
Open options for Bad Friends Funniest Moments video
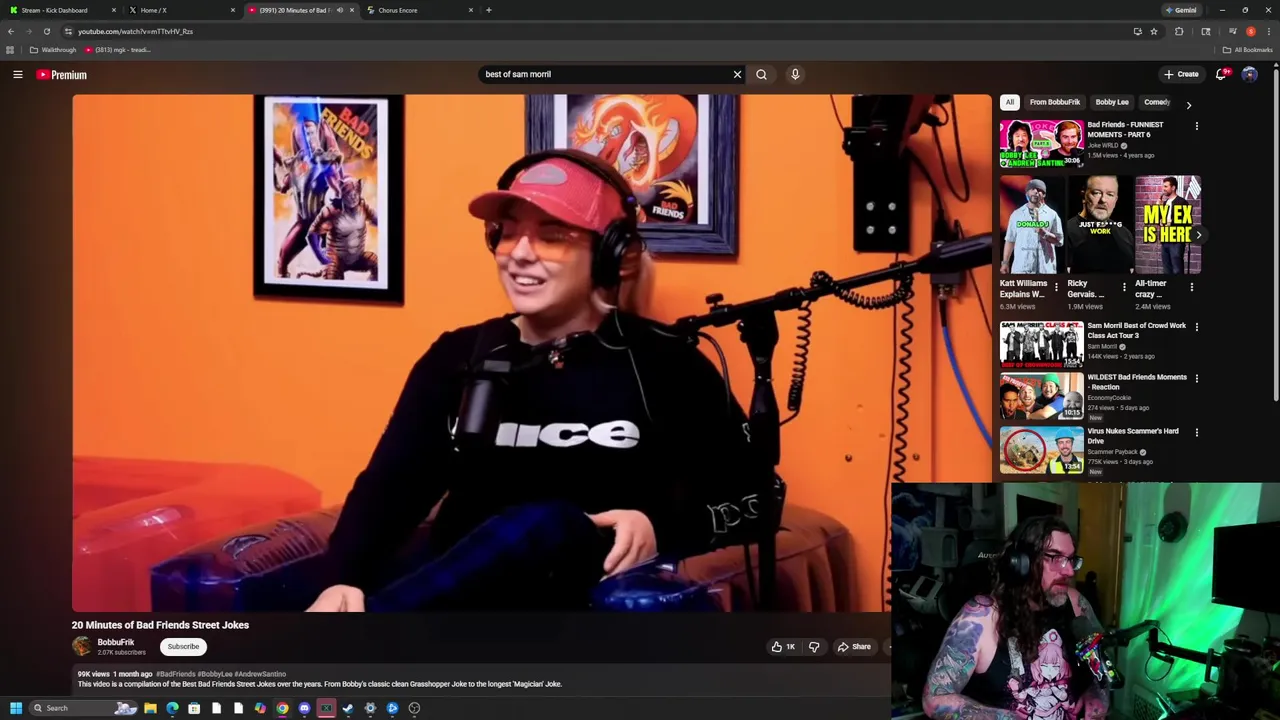1196,126
